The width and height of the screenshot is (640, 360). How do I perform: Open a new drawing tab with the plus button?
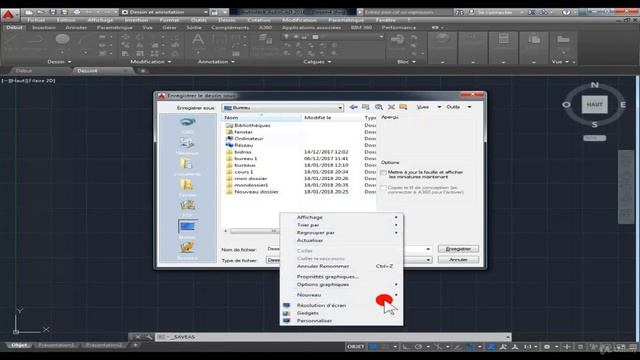142,71
